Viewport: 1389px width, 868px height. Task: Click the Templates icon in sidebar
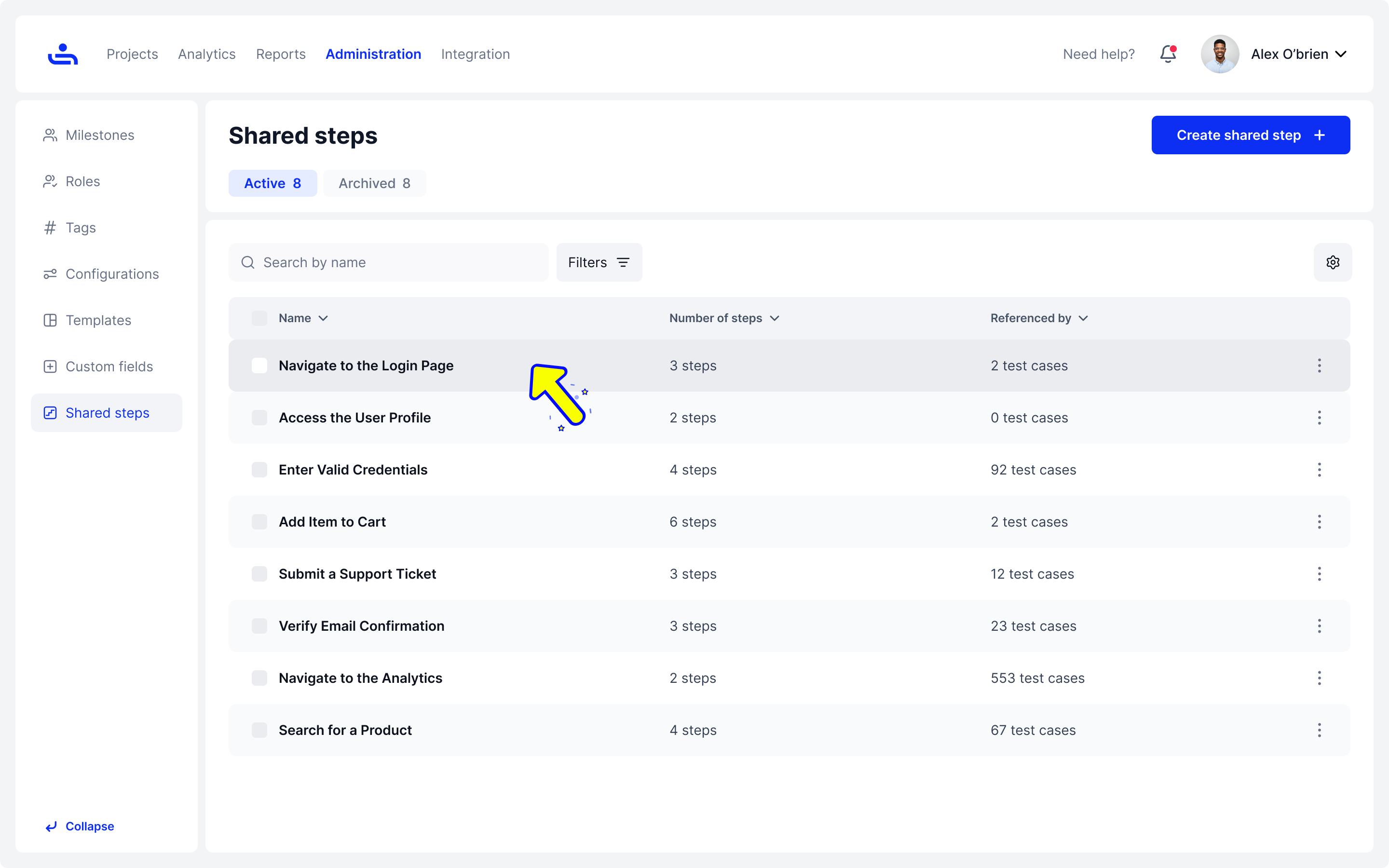click(x=50, y=320)
